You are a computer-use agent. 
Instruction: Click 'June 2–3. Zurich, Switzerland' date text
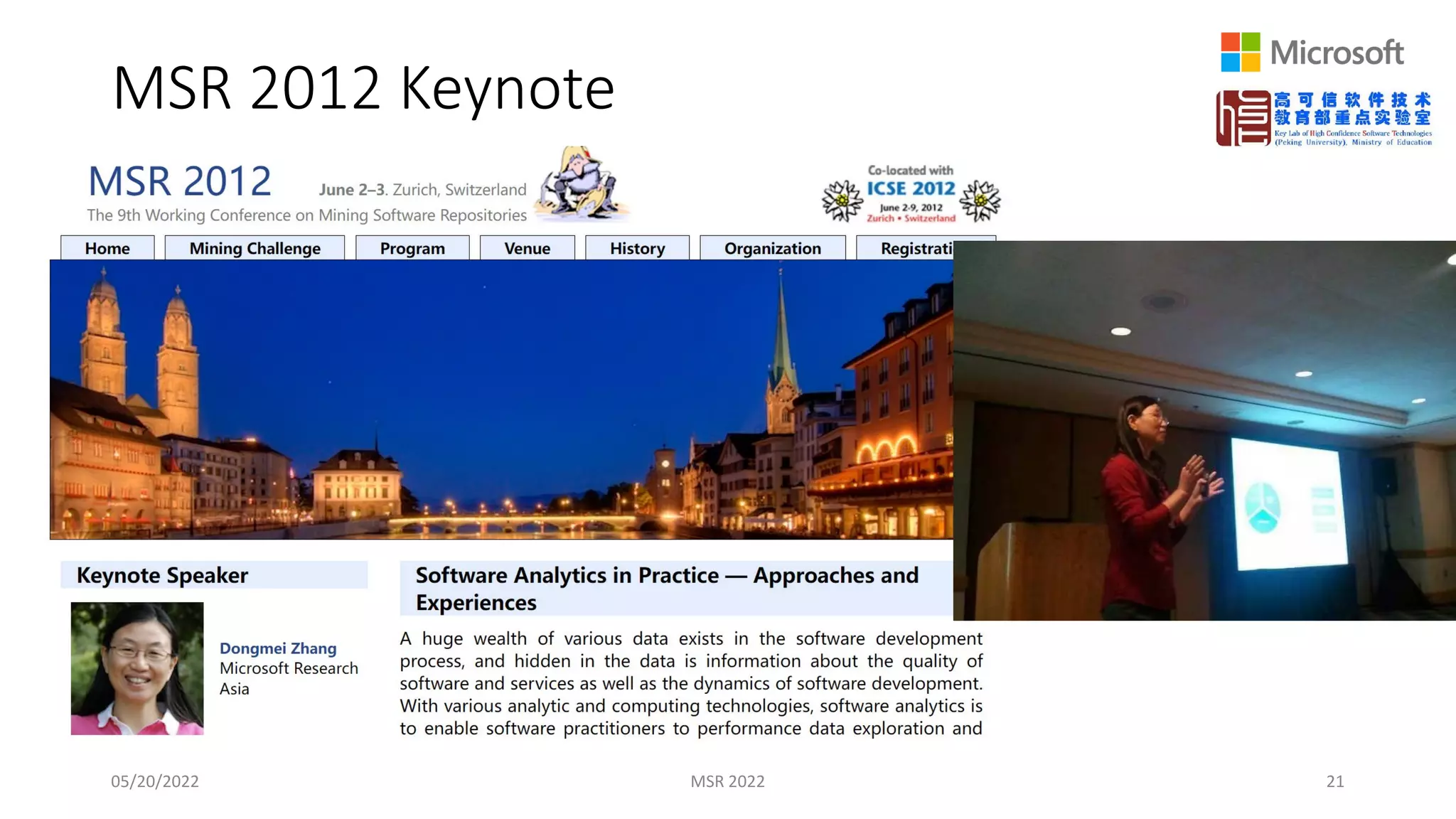[x=423, y=190]
